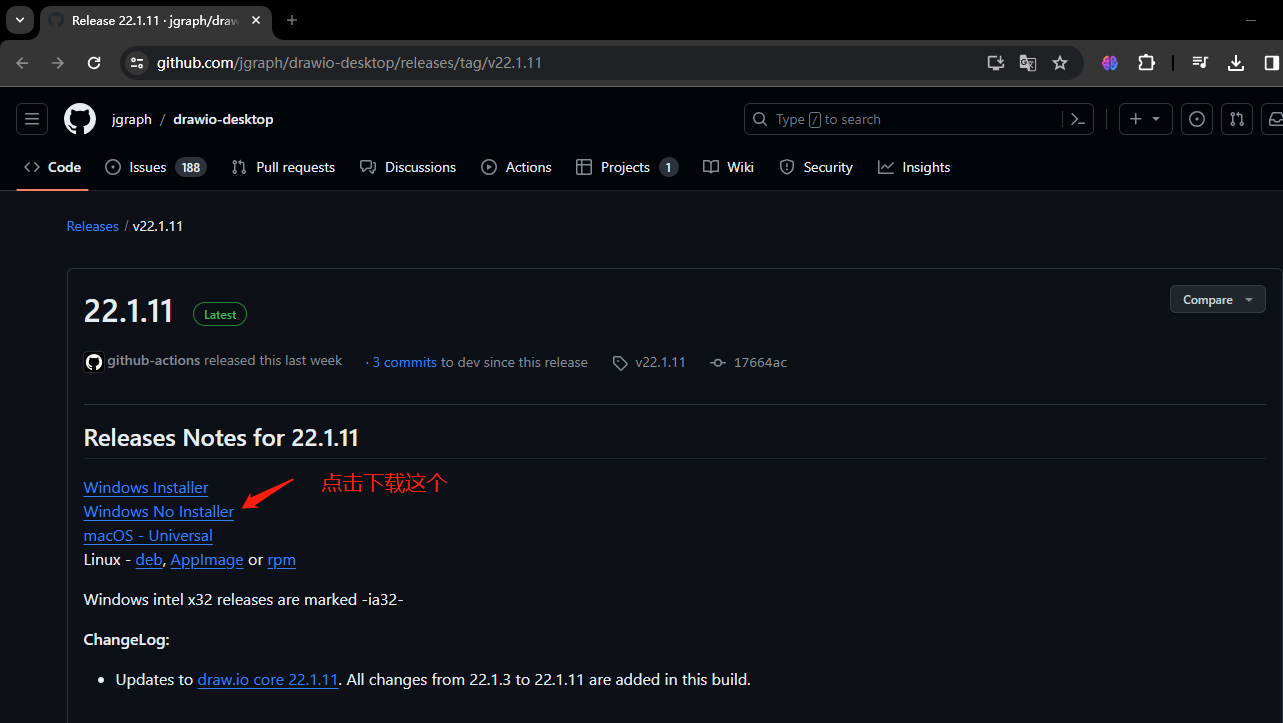1283x723 pixels.
Task: Open the command palette icon
Action: point(1077,119)
